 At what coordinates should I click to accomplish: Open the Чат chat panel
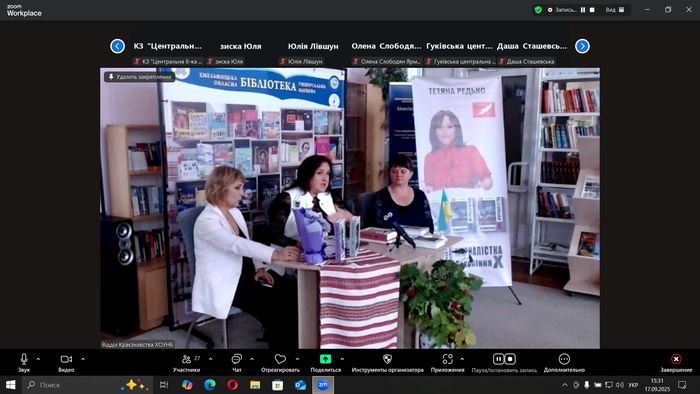237,359
